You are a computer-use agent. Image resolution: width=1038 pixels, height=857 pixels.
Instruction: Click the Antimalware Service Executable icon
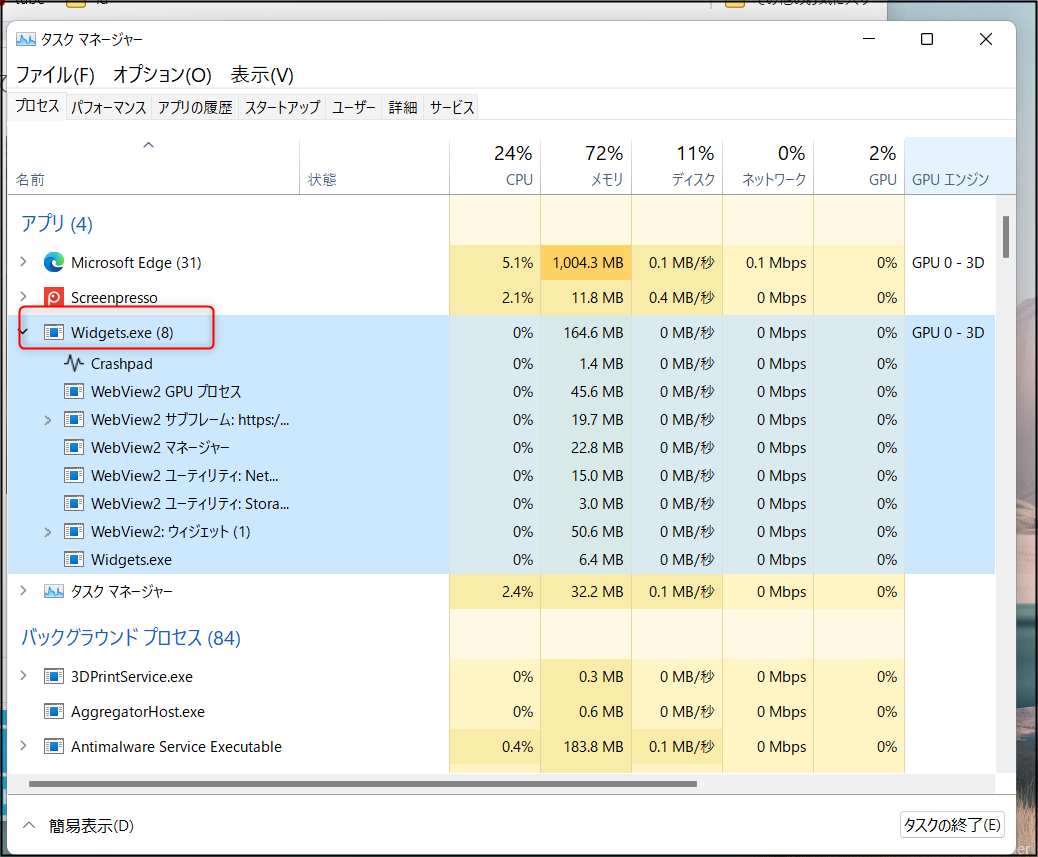coord(54,746)
